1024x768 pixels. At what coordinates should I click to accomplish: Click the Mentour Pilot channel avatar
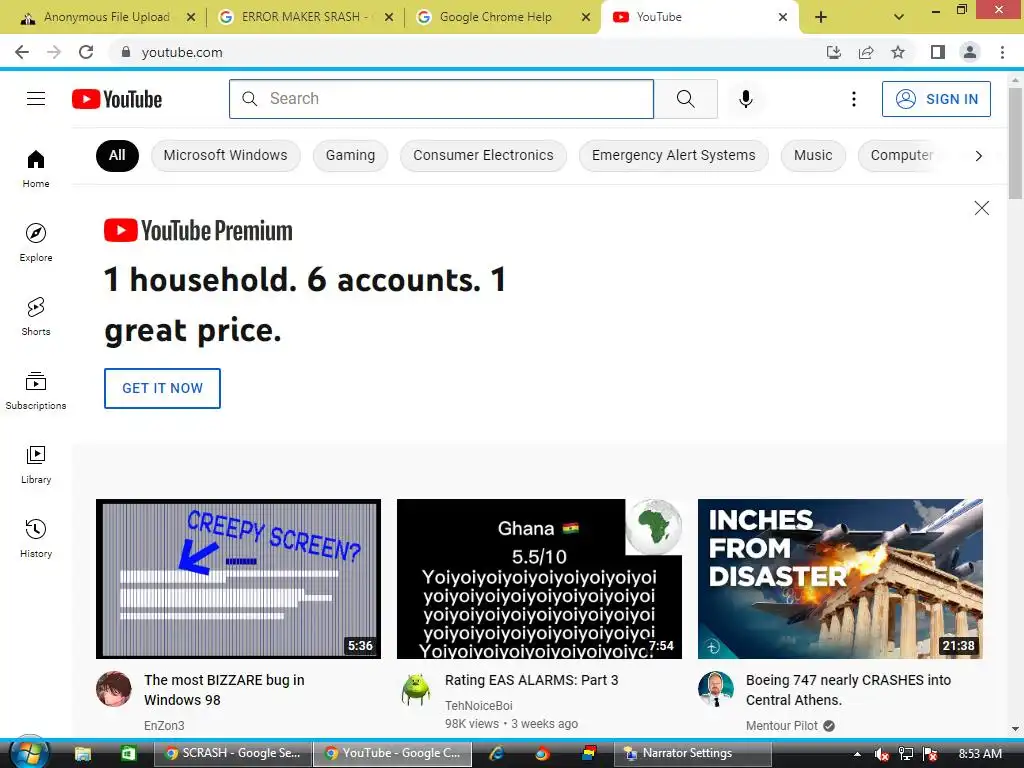716,689
